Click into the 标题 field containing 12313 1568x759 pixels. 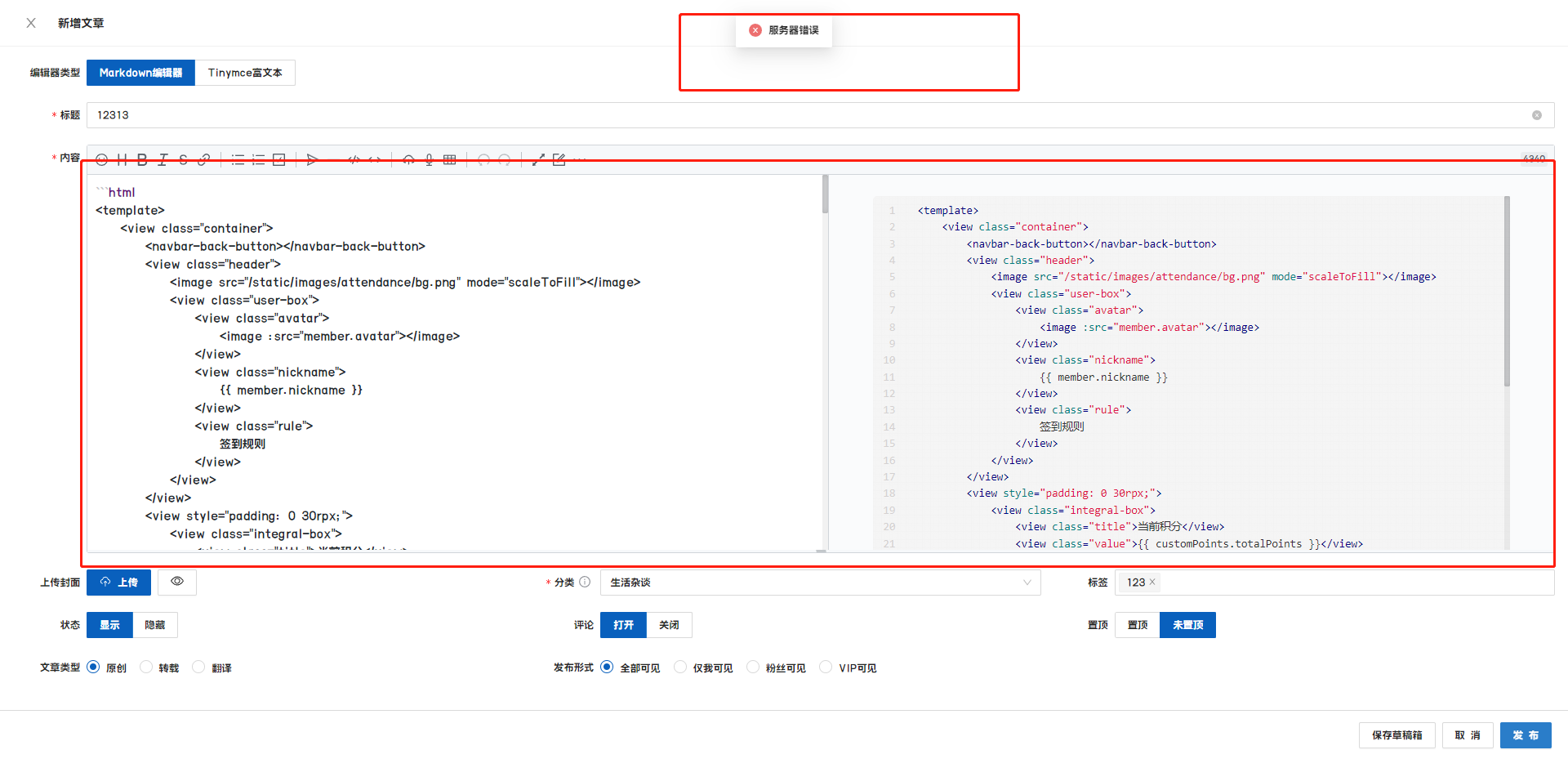[820, 115]
